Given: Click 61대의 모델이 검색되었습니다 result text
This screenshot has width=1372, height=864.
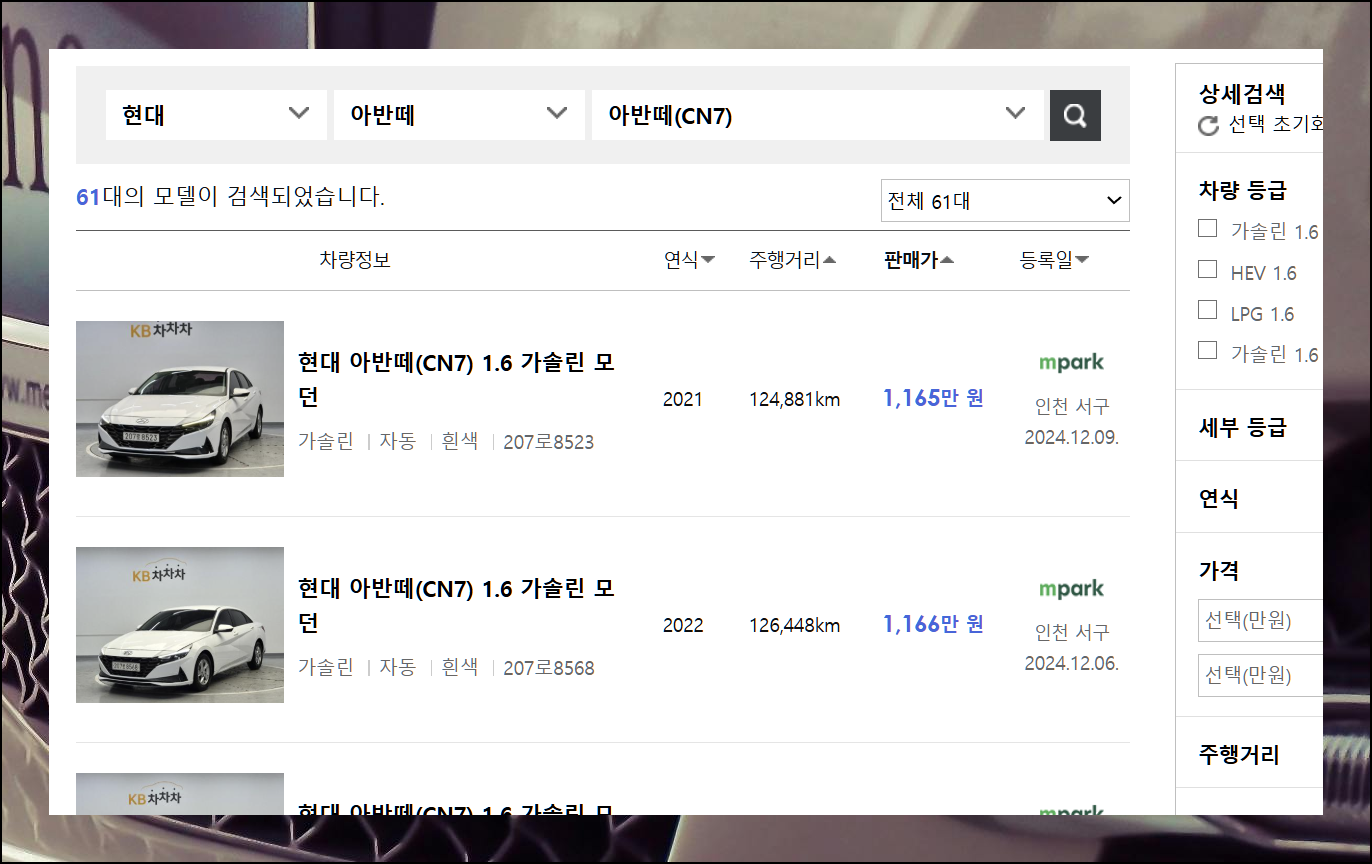Looking at the screenshot, I should click(x=231, y=197).
